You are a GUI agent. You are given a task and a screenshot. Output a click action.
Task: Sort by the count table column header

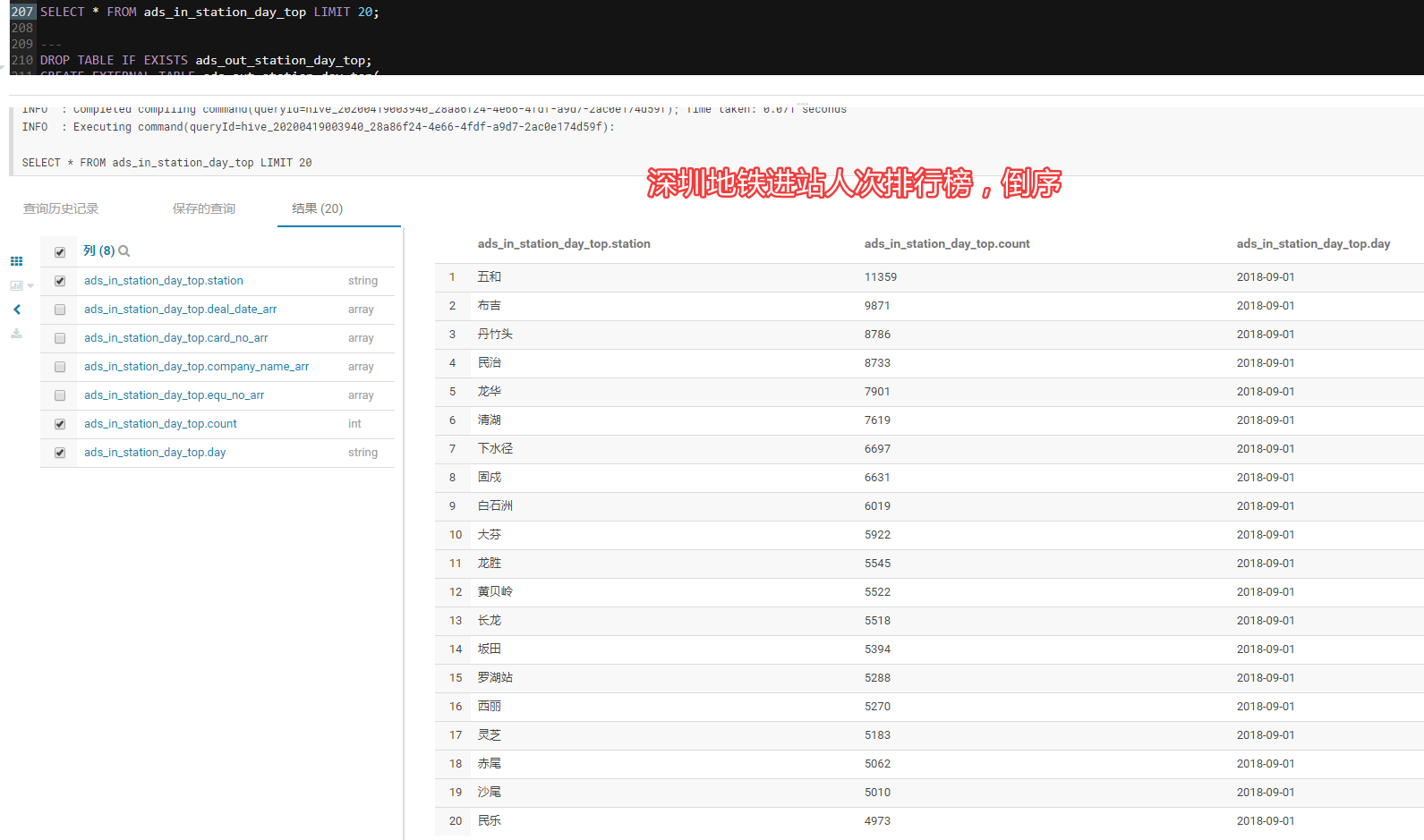point(947,243)
